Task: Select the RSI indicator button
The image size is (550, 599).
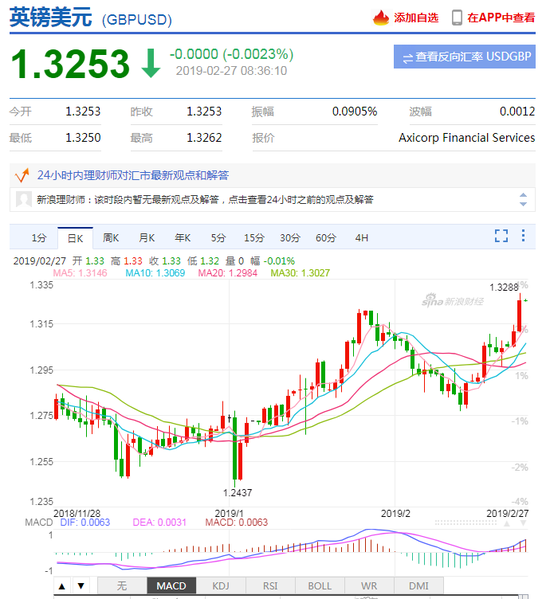Action: [270, 586]
